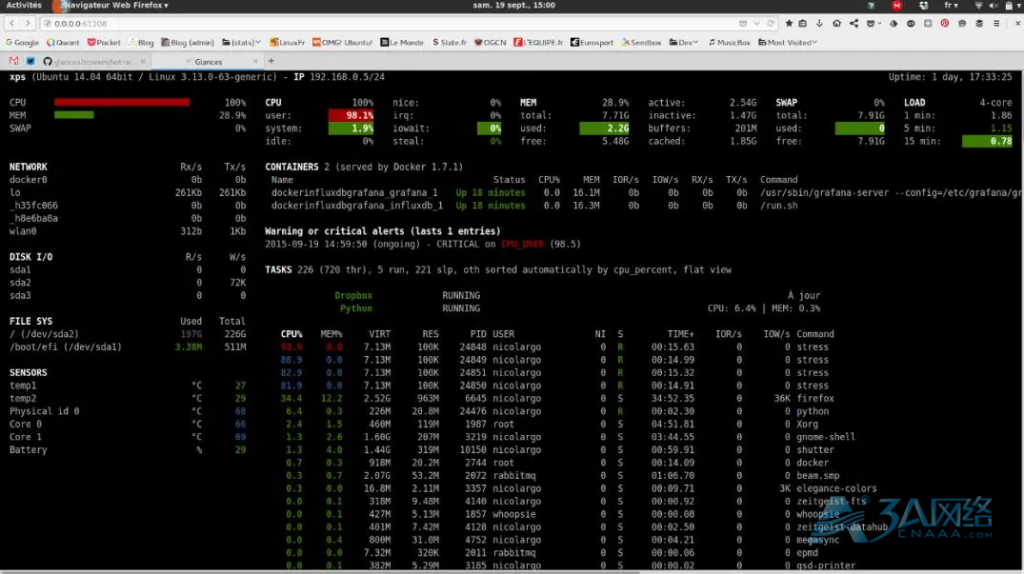This screenshot has width=1024, height=574.
Task: Go to the Home page icon
Action: (837, 24)
